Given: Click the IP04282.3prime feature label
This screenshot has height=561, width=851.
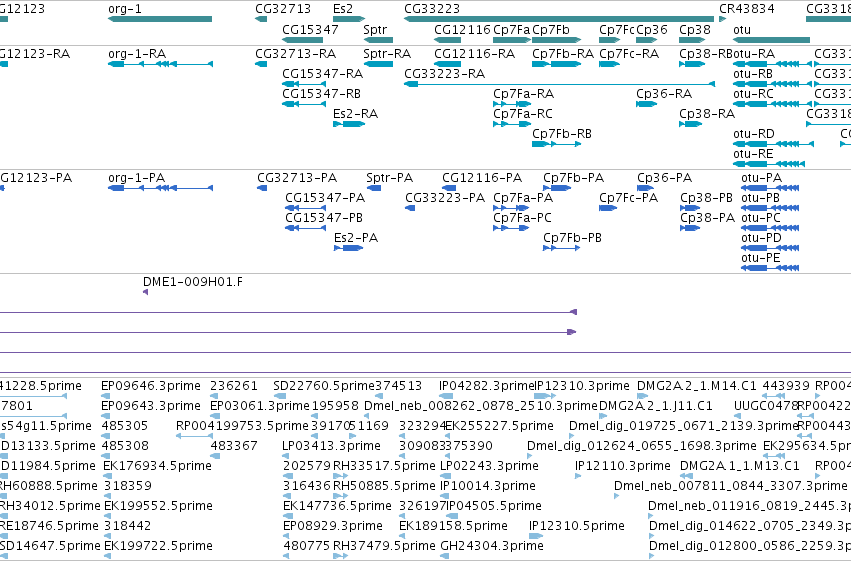Looking at the screenshot, I should [488, 386].
